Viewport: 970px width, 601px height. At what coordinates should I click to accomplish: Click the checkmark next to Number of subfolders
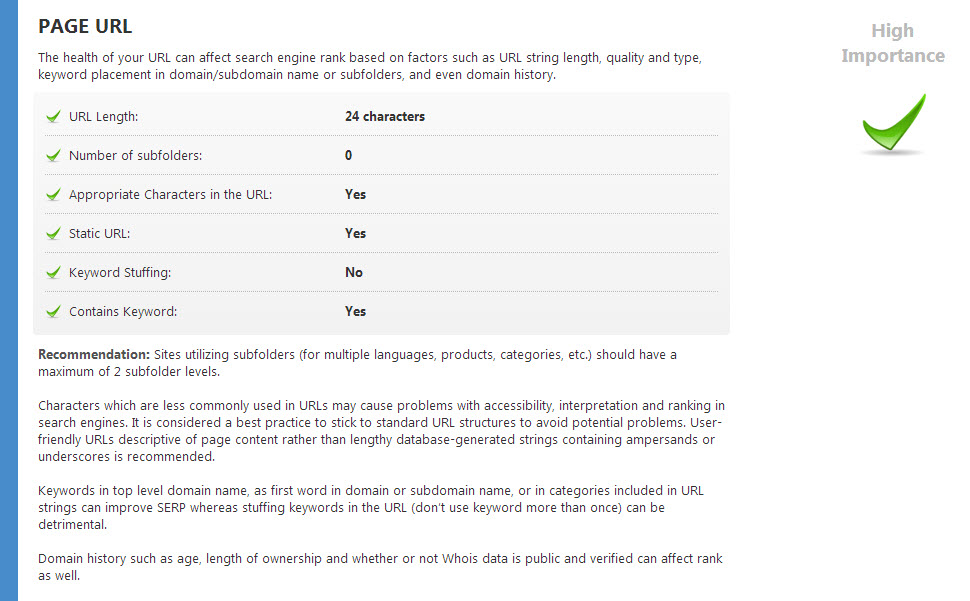click(53, 156)
